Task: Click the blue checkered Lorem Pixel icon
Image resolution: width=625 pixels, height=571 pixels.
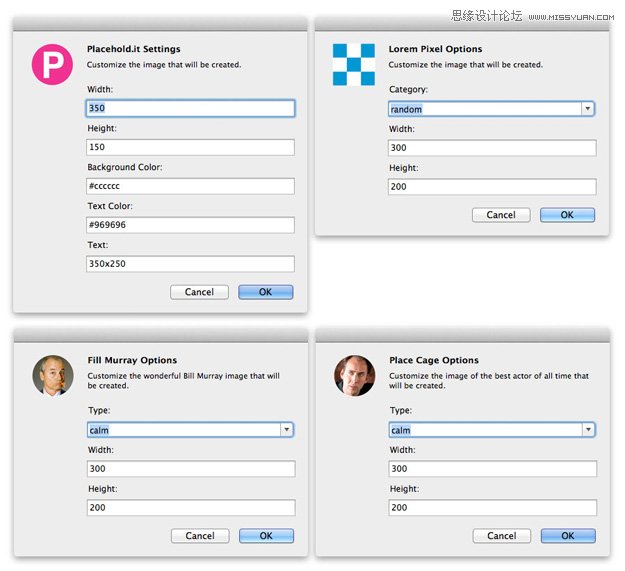Action: coord(354,65)
